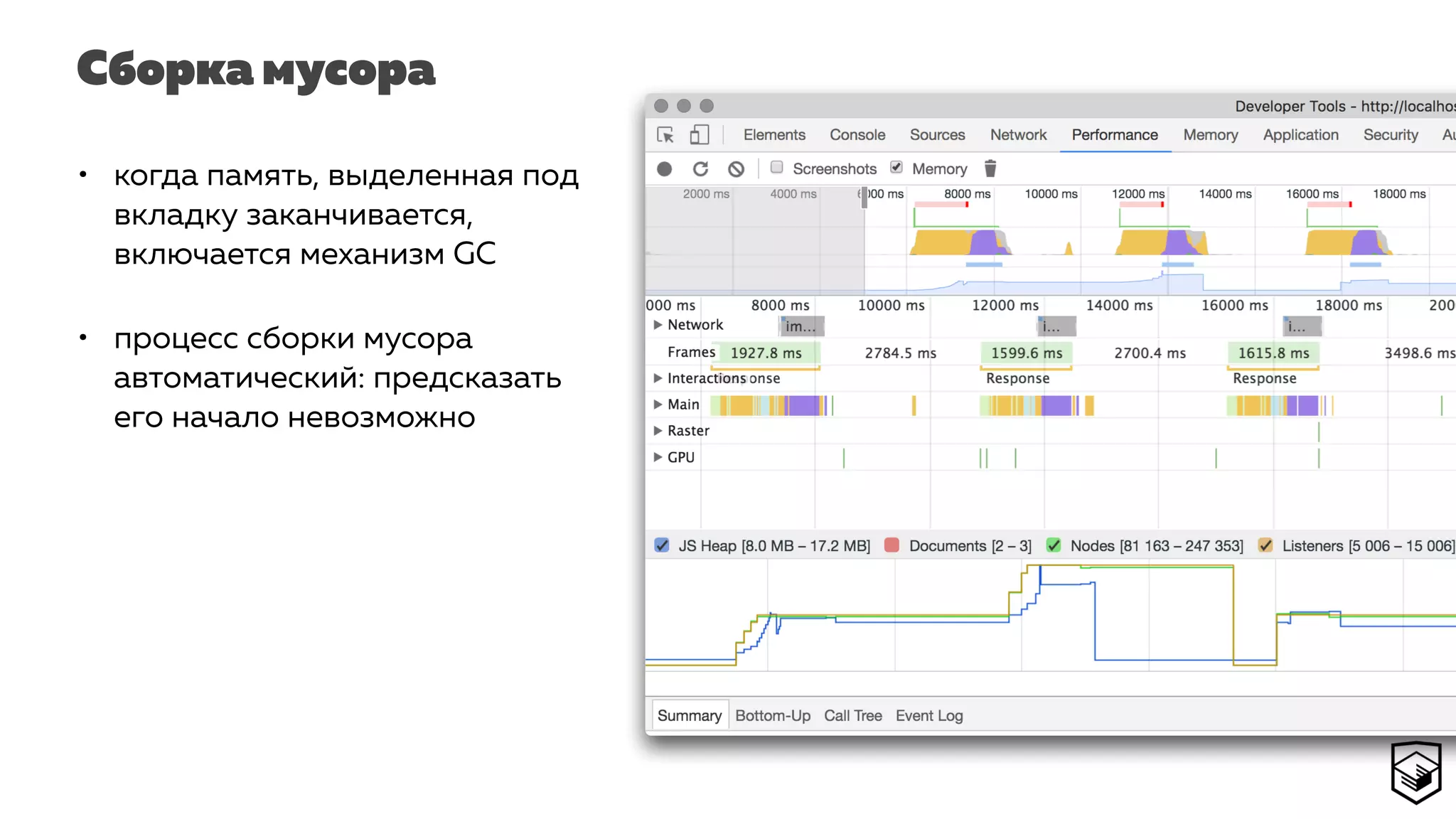Open the Memory tab

point(1211,135)
